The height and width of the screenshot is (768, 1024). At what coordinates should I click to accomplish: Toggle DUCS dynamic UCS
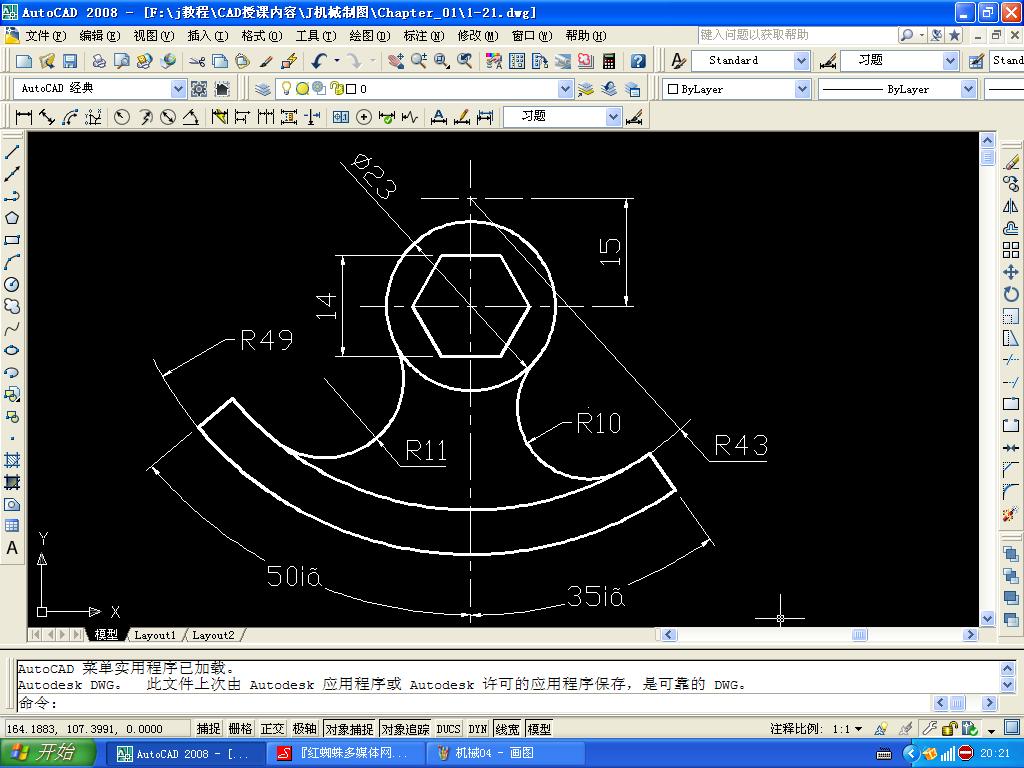448,728
